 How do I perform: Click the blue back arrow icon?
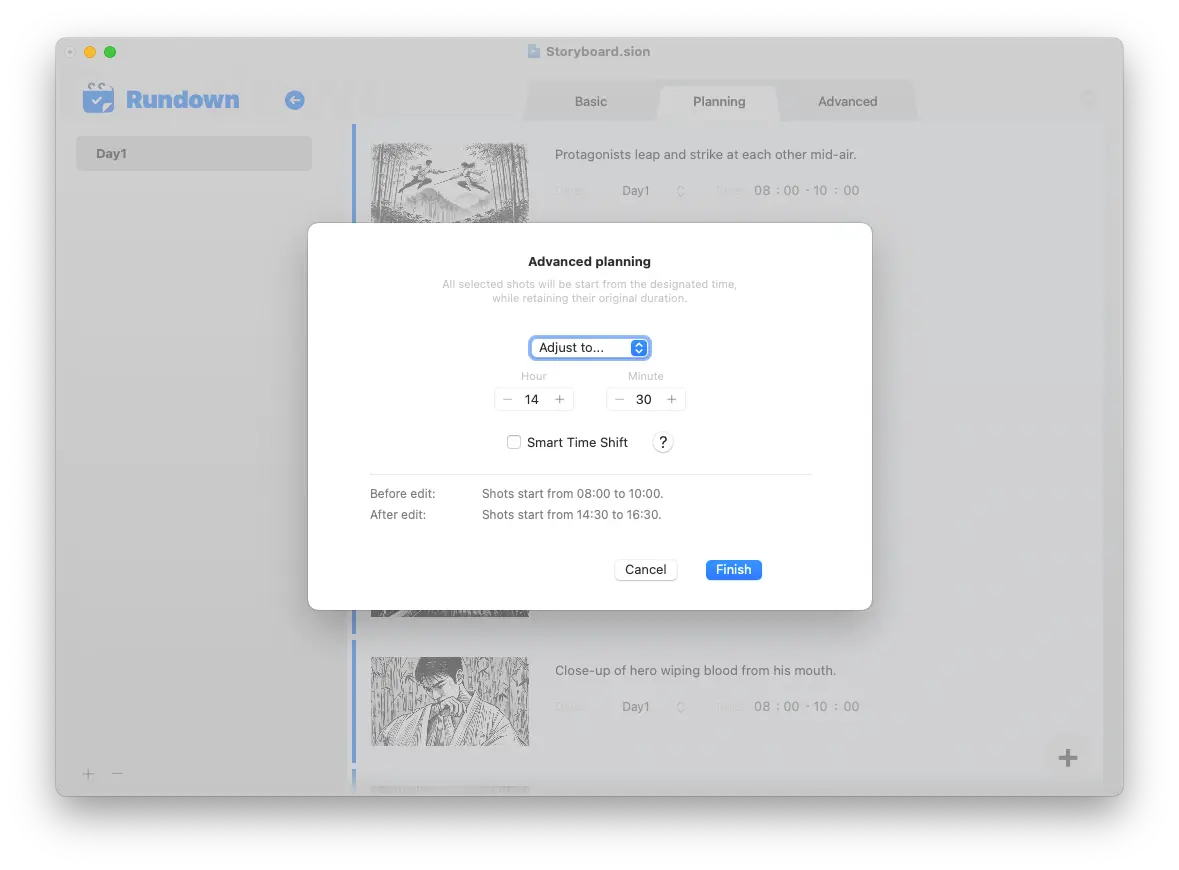click(x=294, y=100)
